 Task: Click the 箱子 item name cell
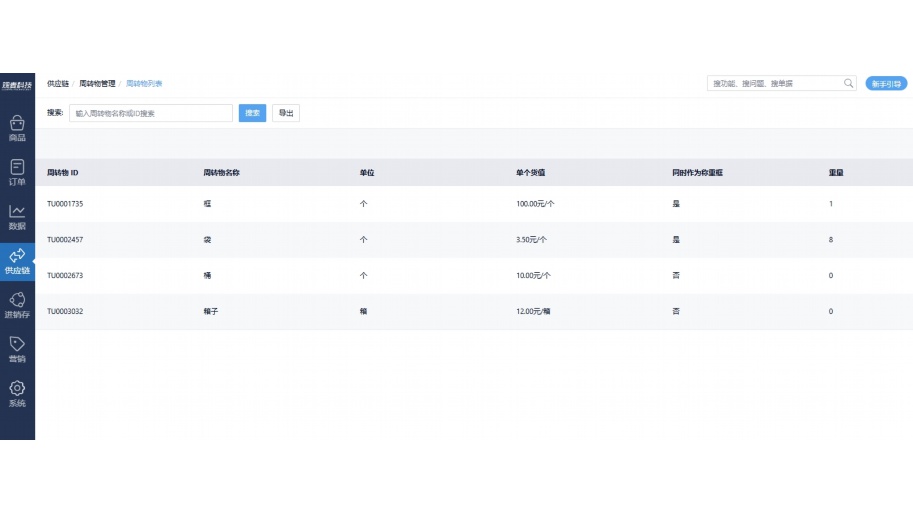(x=210, y=311)
